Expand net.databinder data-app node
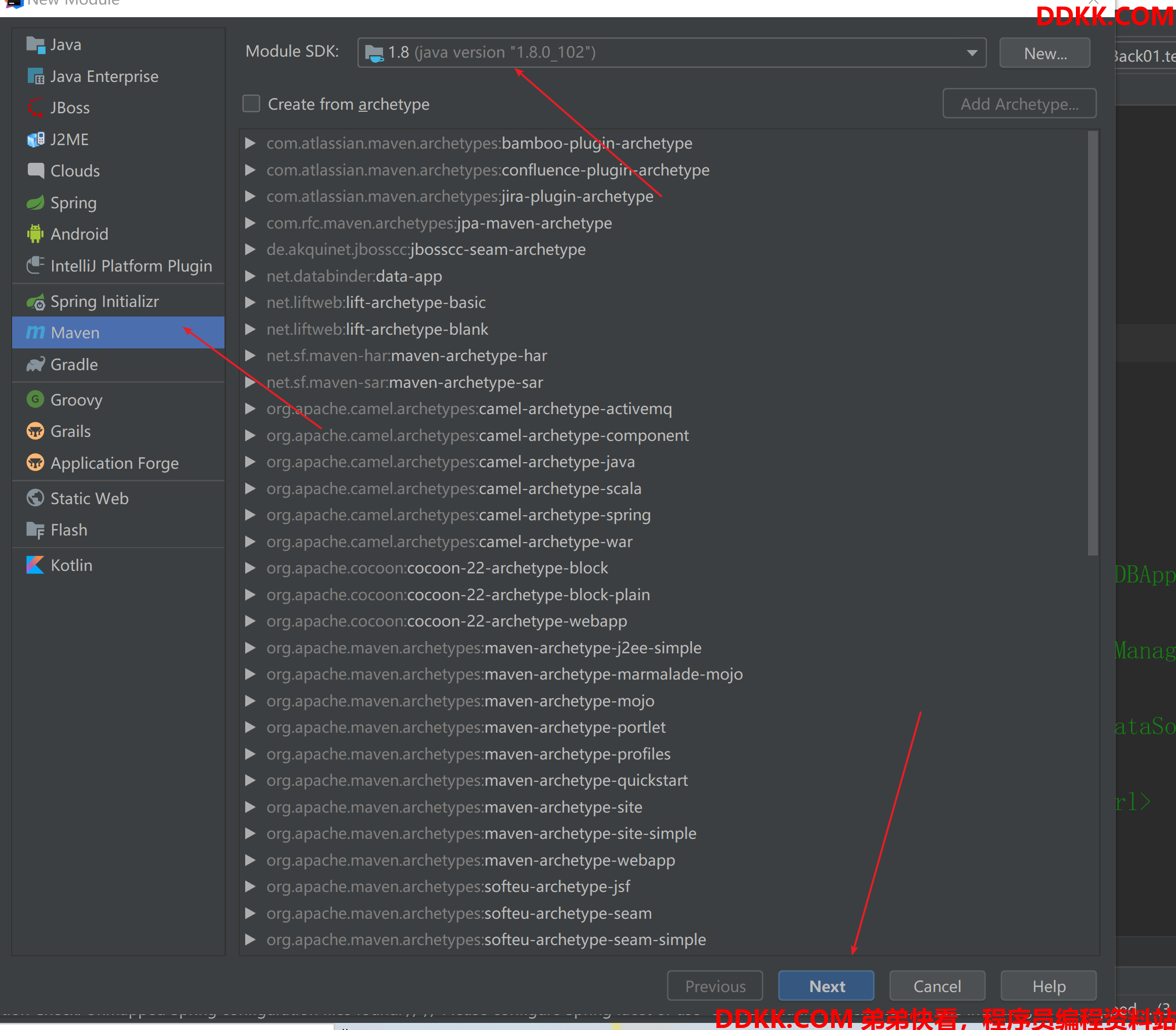Screen dimensions: 1176x1030 (x=251, y=277)
